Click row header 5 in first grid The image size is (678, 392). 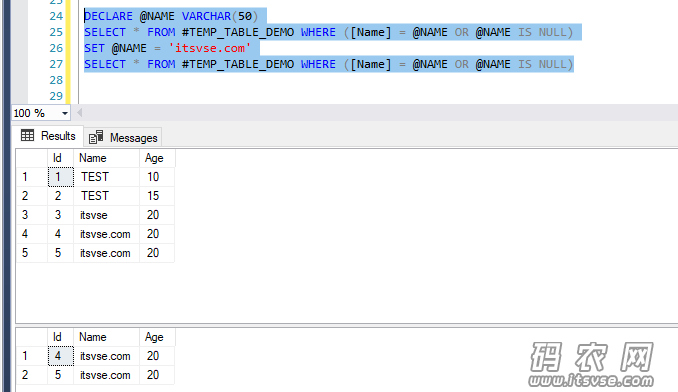coord(32,253)
